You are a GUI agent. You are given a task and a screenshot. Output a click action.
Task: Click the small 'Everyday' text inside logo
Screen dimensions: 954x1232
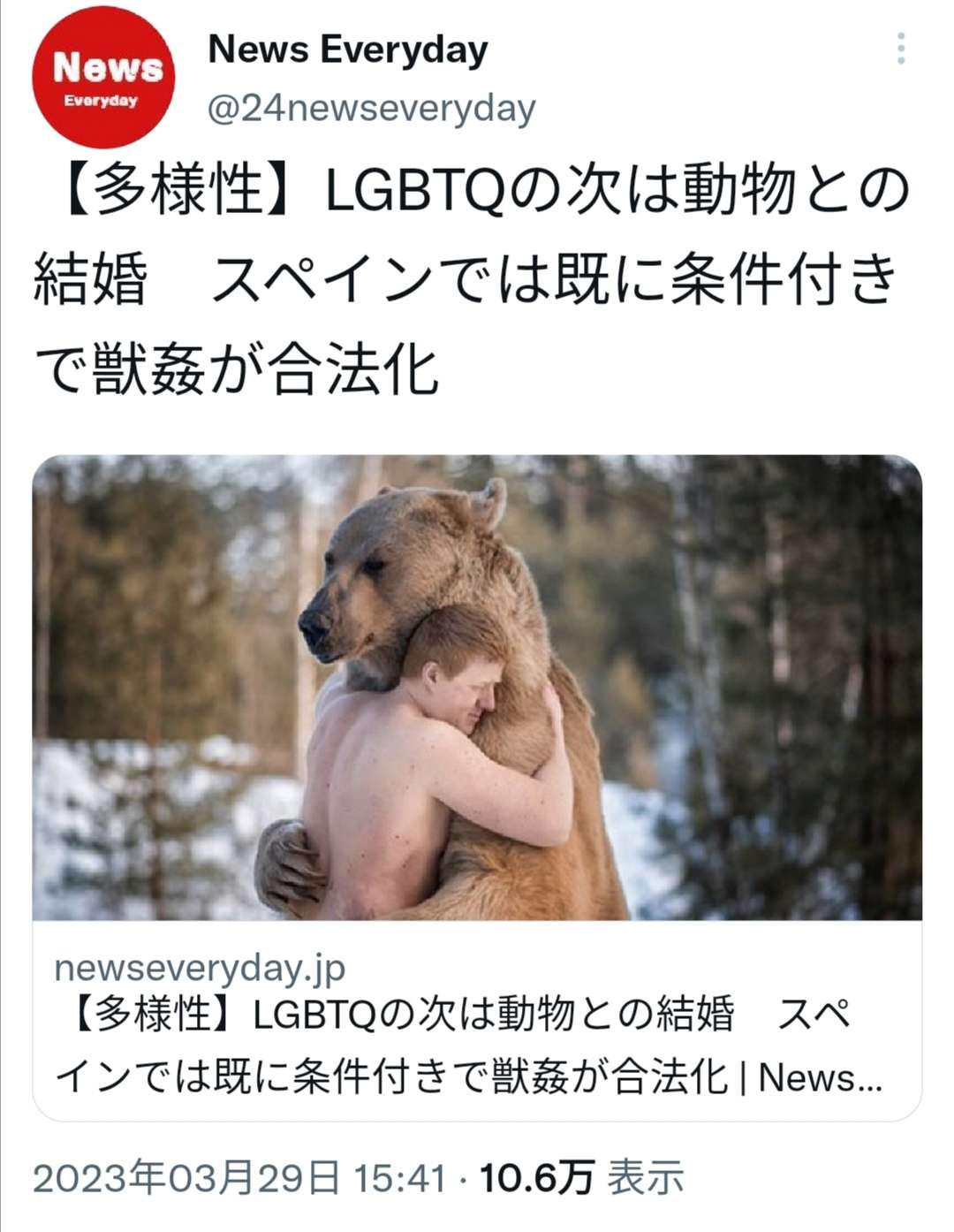102,101
